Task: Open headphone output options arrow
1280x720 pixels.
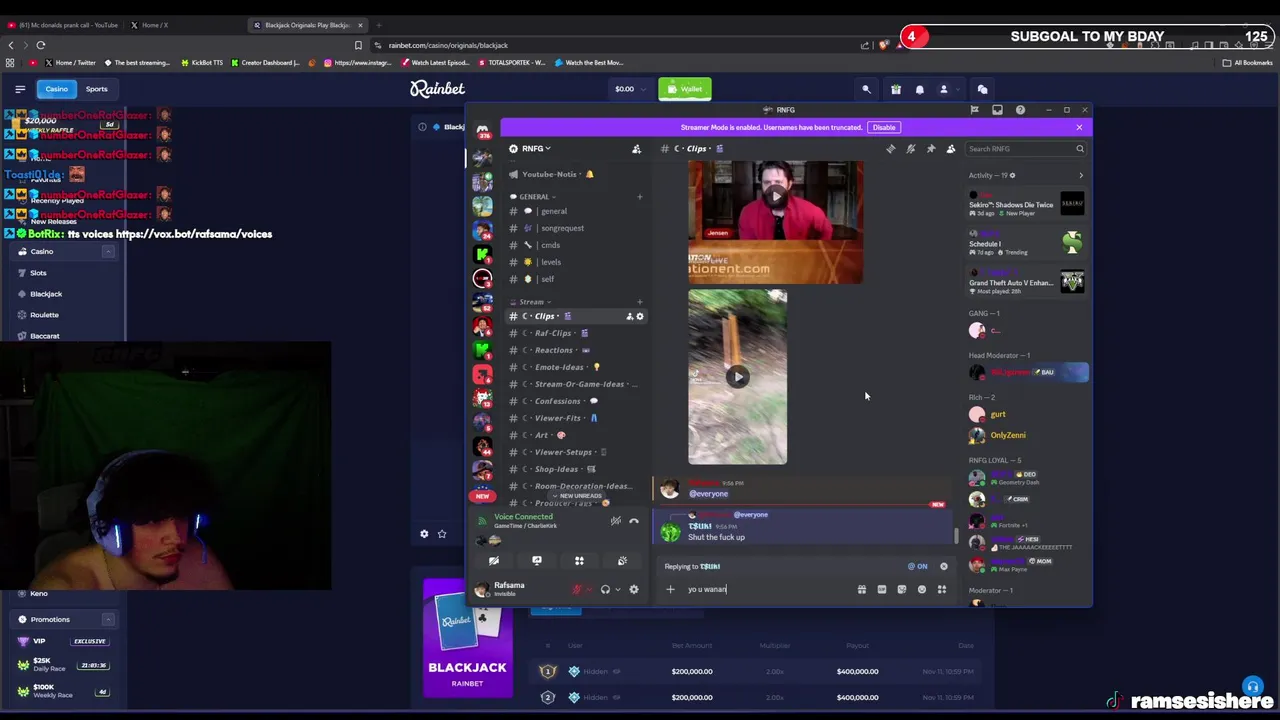Action: point(616,590)
